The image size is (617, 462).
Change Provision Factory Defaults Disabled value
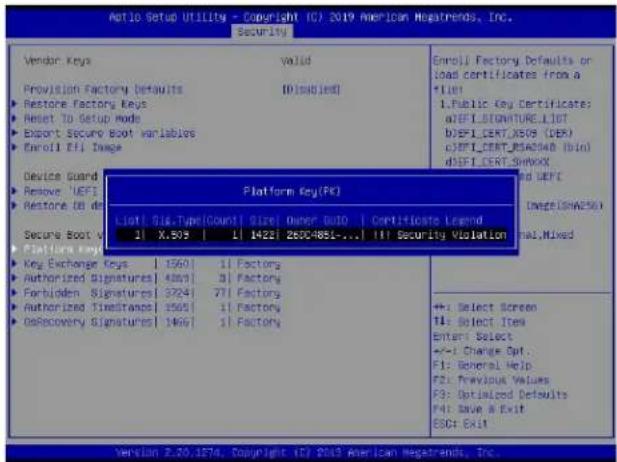point(311,89)
